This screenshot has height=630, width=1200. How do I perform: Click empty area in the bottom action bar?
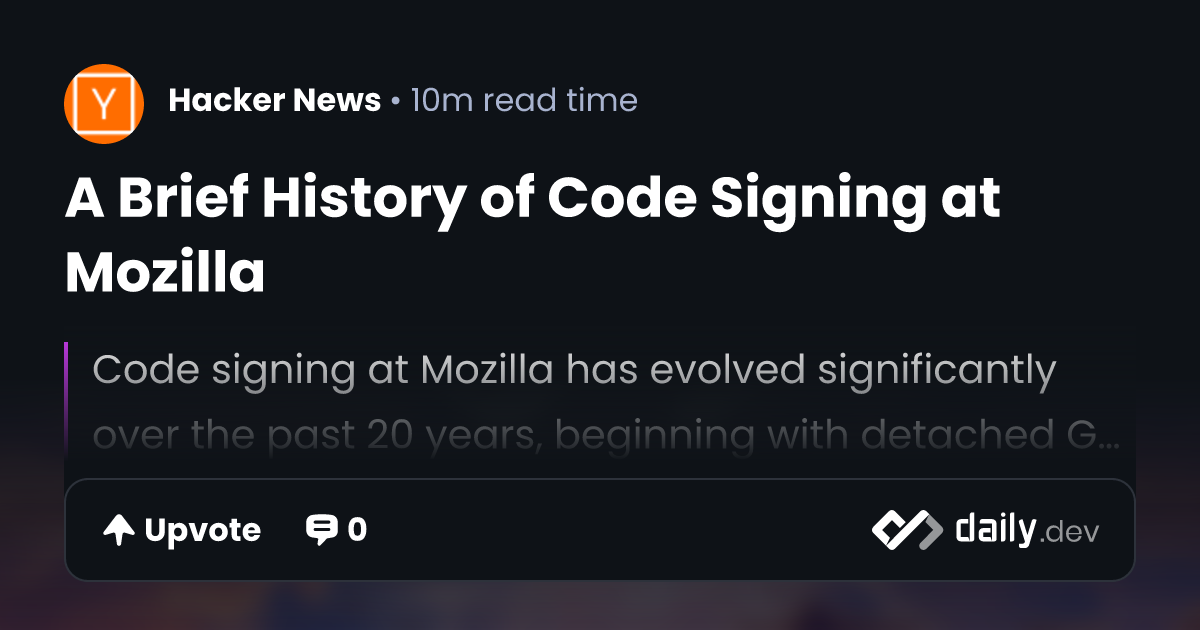pos(620,530)
